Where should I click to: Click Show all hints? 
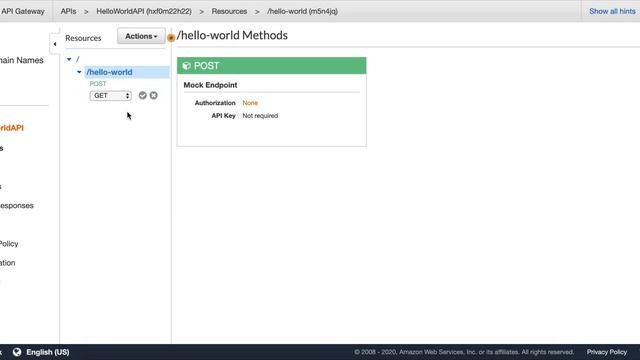coord(612,11)
